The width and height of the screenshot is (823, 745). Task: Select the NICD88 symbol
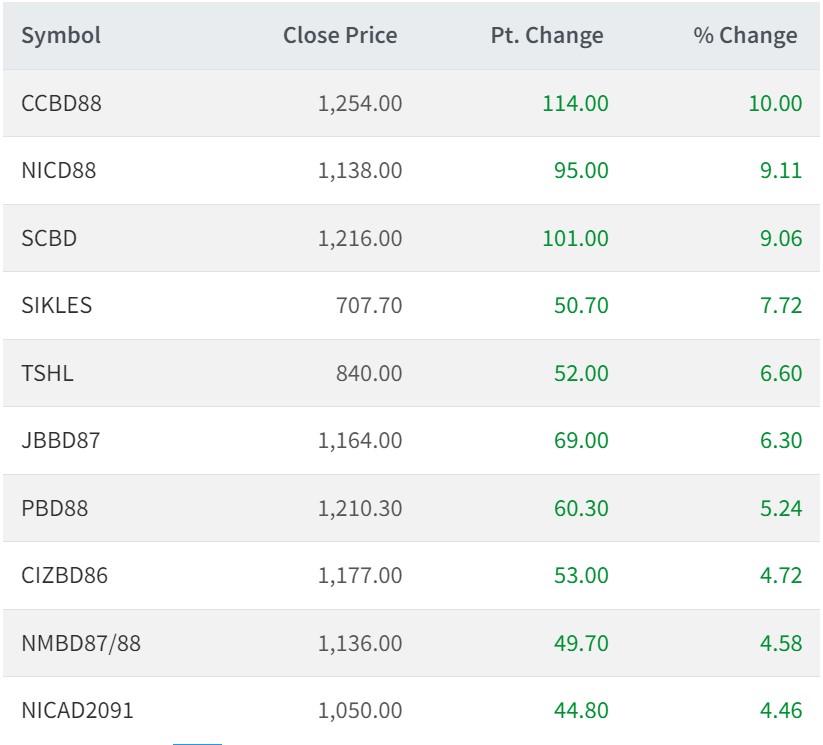coord(59,171)
